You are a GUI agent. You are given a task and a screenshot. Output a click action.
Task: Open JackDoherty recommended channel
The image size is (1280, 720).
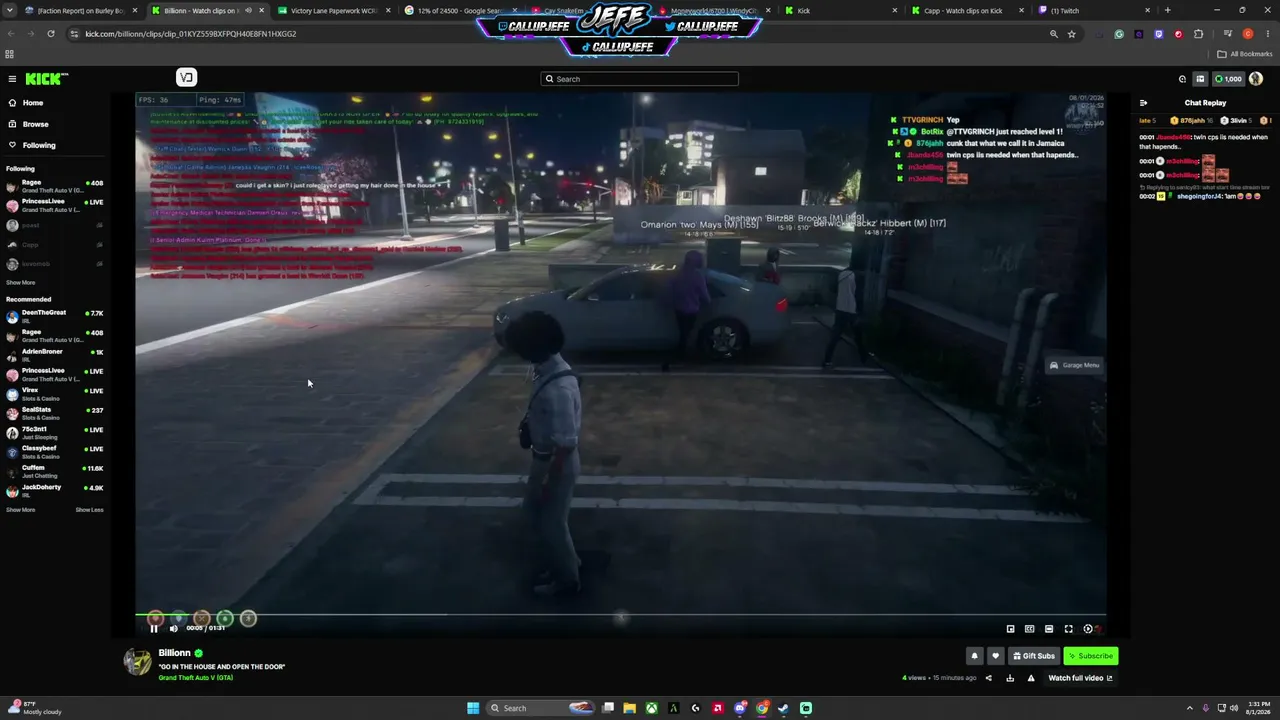(55, 491)
